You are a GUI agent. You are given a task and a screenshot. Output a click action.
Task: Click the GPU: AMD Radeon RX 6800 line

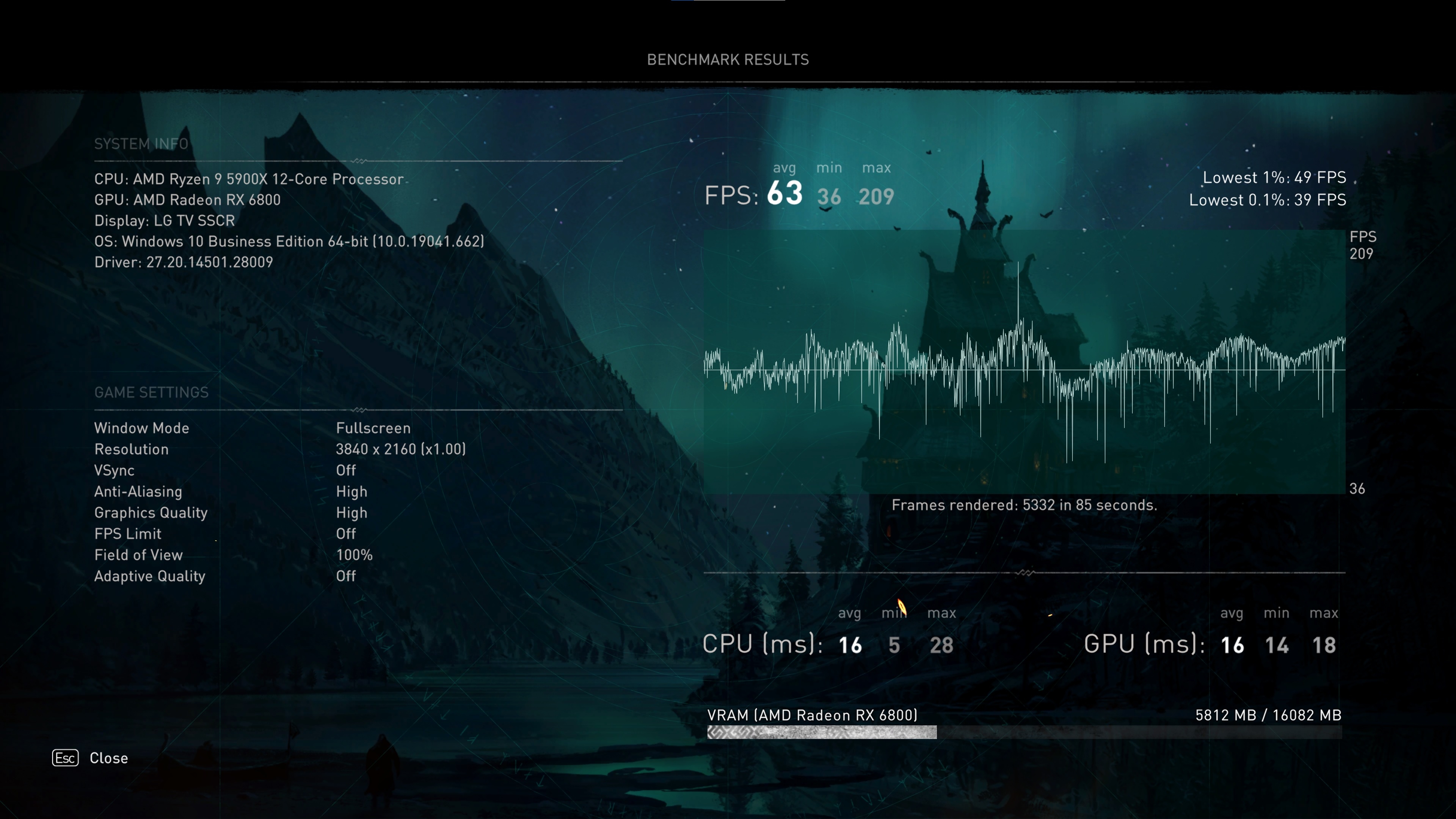click(x=187, y=200)
